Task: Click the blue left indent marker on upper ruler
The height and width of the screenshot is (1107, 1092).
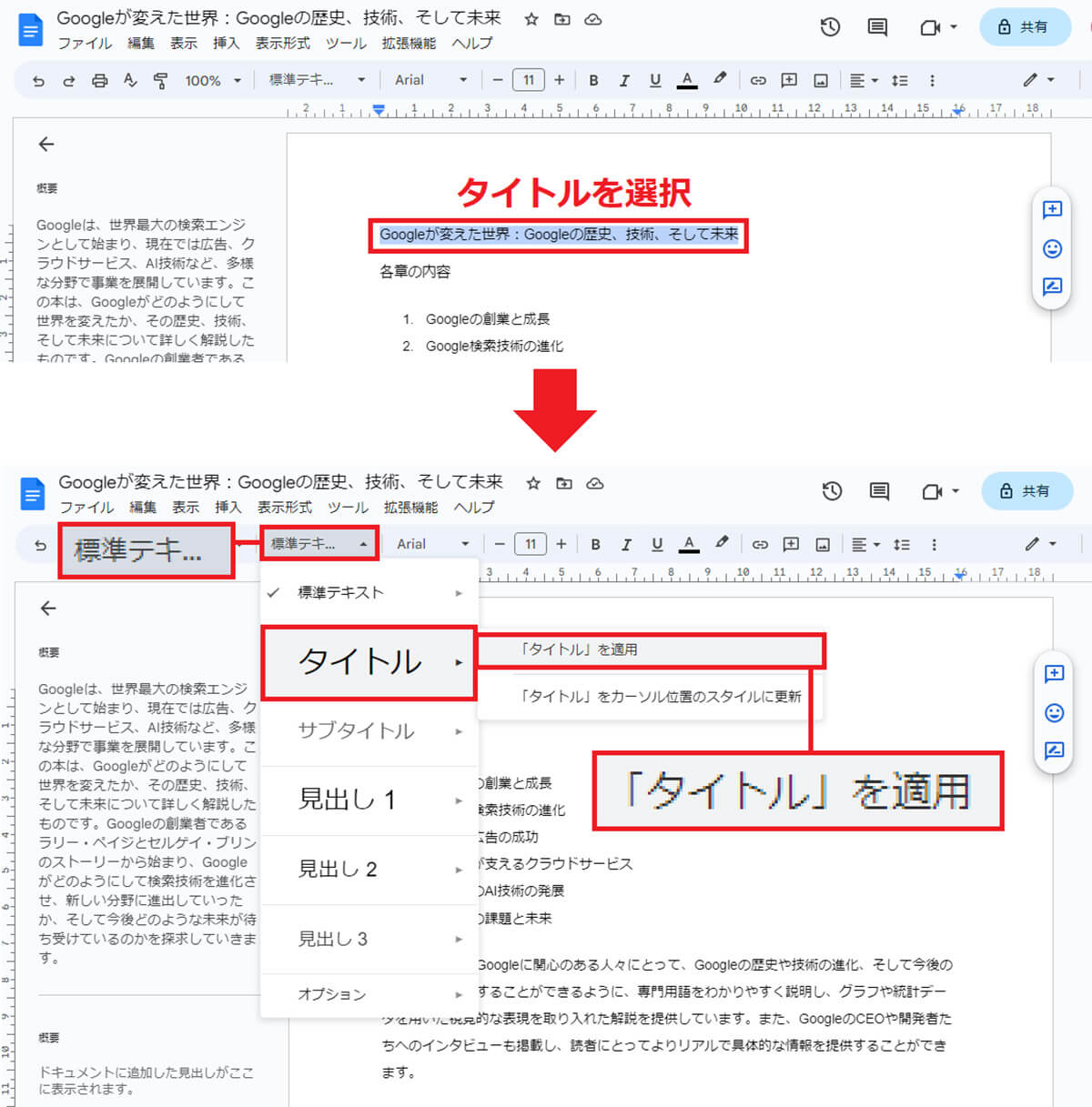Action: click(x=379, y=110)
